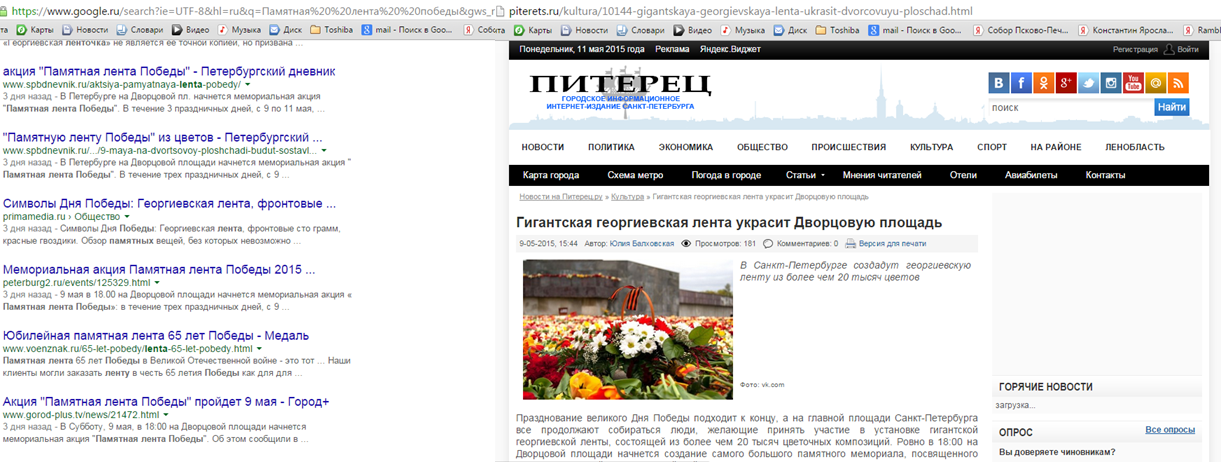Open result Юбилейная памятная лента 65 лет Победы
Viewport: 1227px width, 462px height.
point(155,335)
